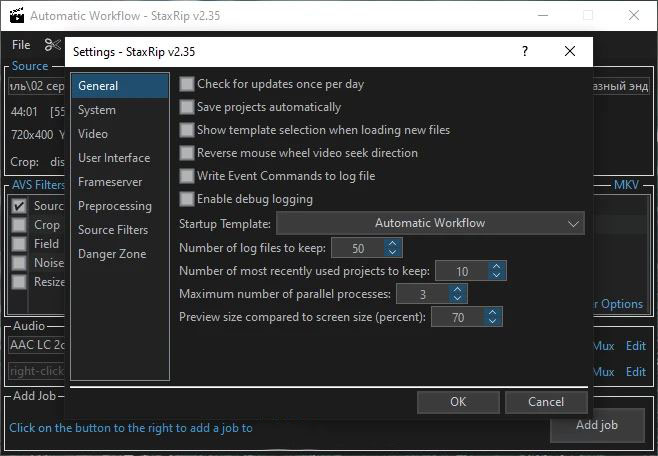
Task: Toggle the Field filter checkbox
Action: click(19, 244)
